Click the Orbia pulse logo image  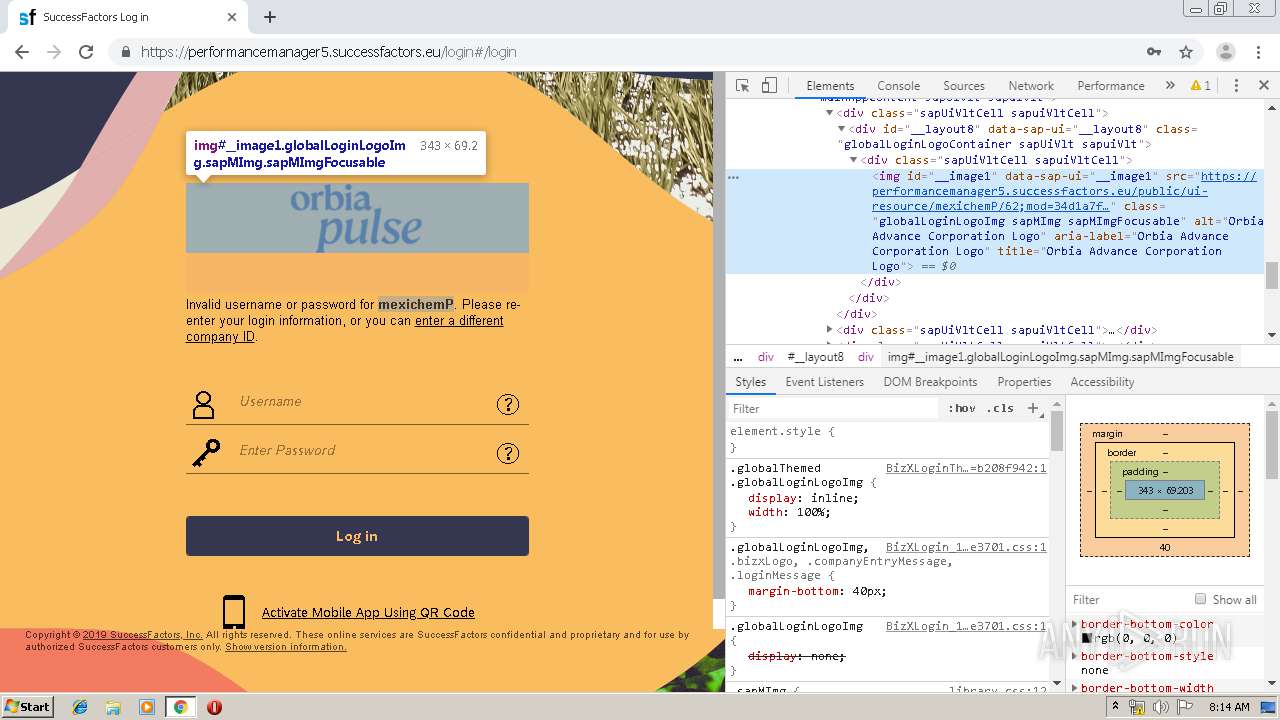pos(357,217)
